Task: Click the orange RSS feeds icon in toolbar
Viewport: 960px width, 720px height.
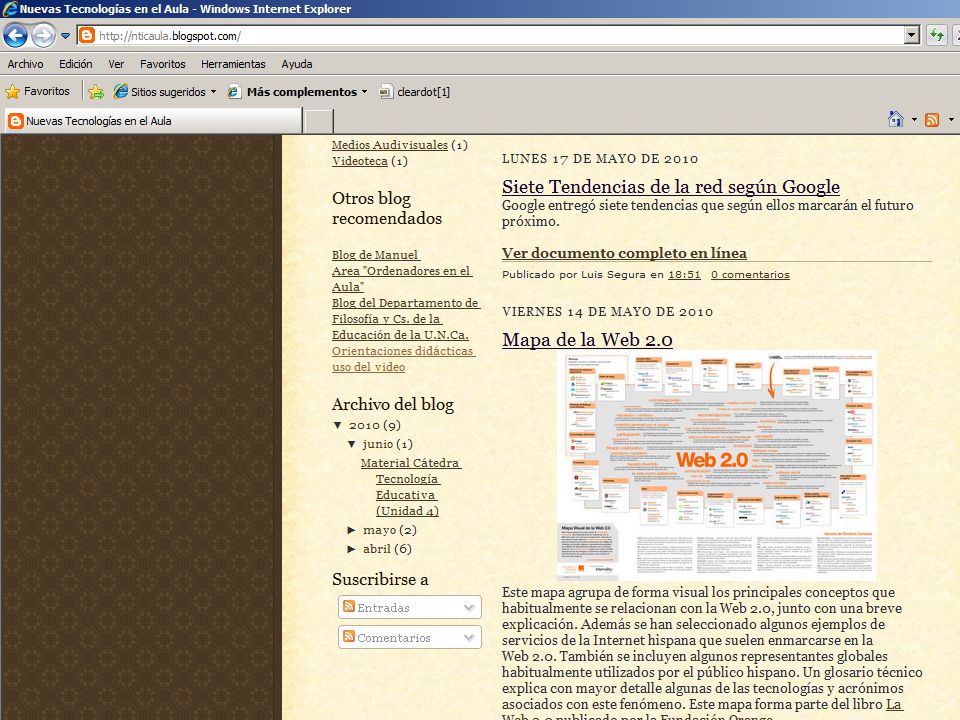Action: [x=932, y=120]
